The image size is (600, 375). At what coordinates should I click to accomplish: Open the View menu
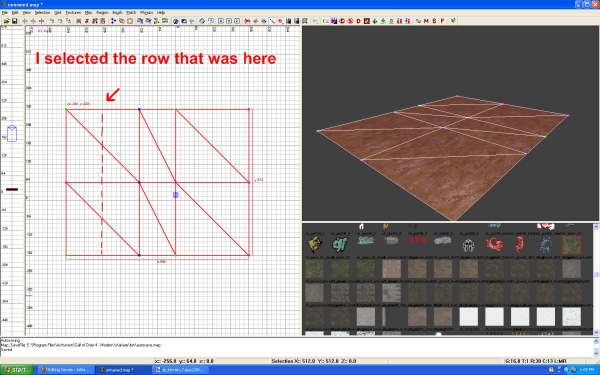[x=26, y=13]
